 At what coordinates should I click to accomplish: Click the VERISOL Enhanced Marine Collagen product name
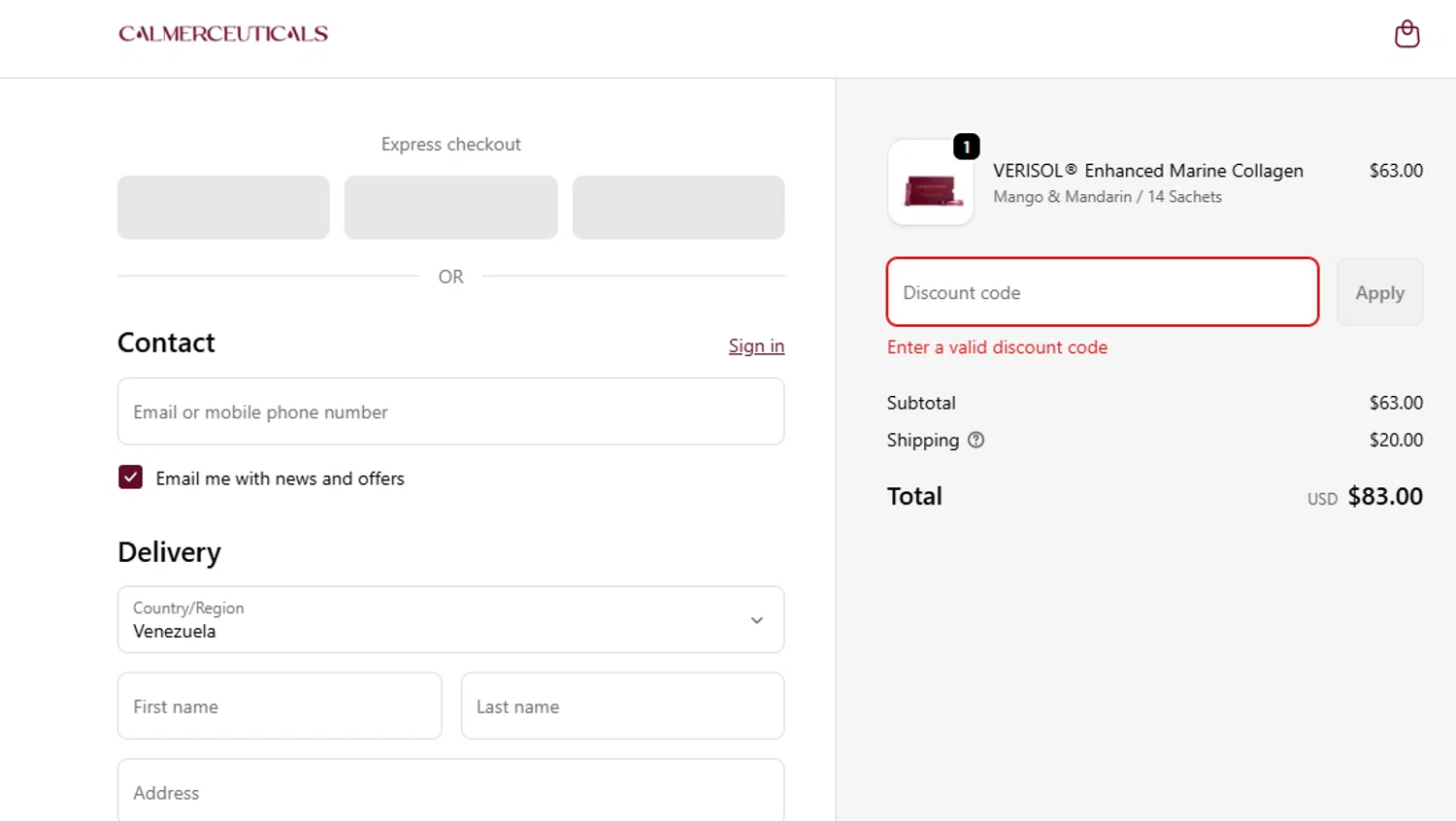[1148, 171]
